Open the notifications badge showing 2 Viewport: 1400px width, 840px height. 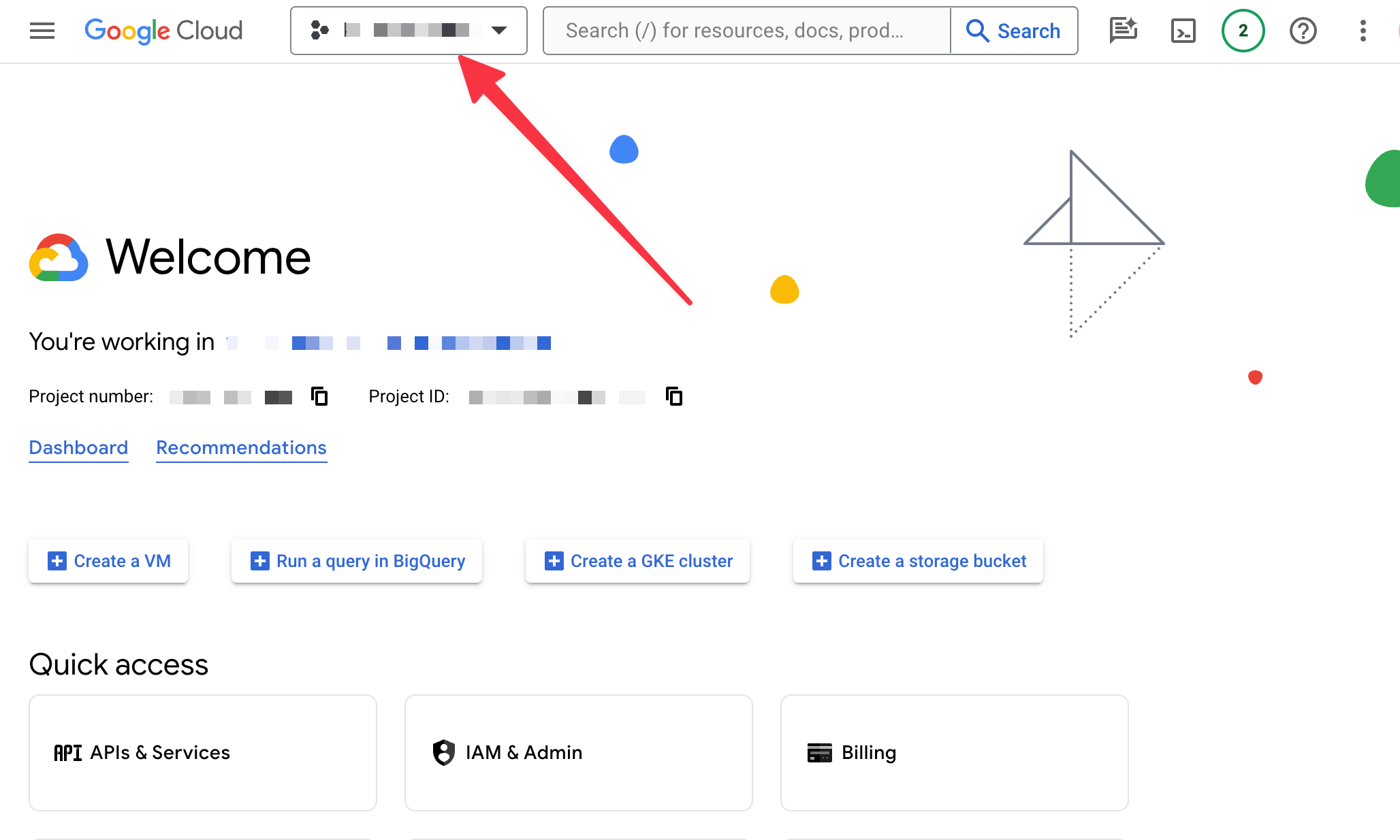[x=1243, y=31]
